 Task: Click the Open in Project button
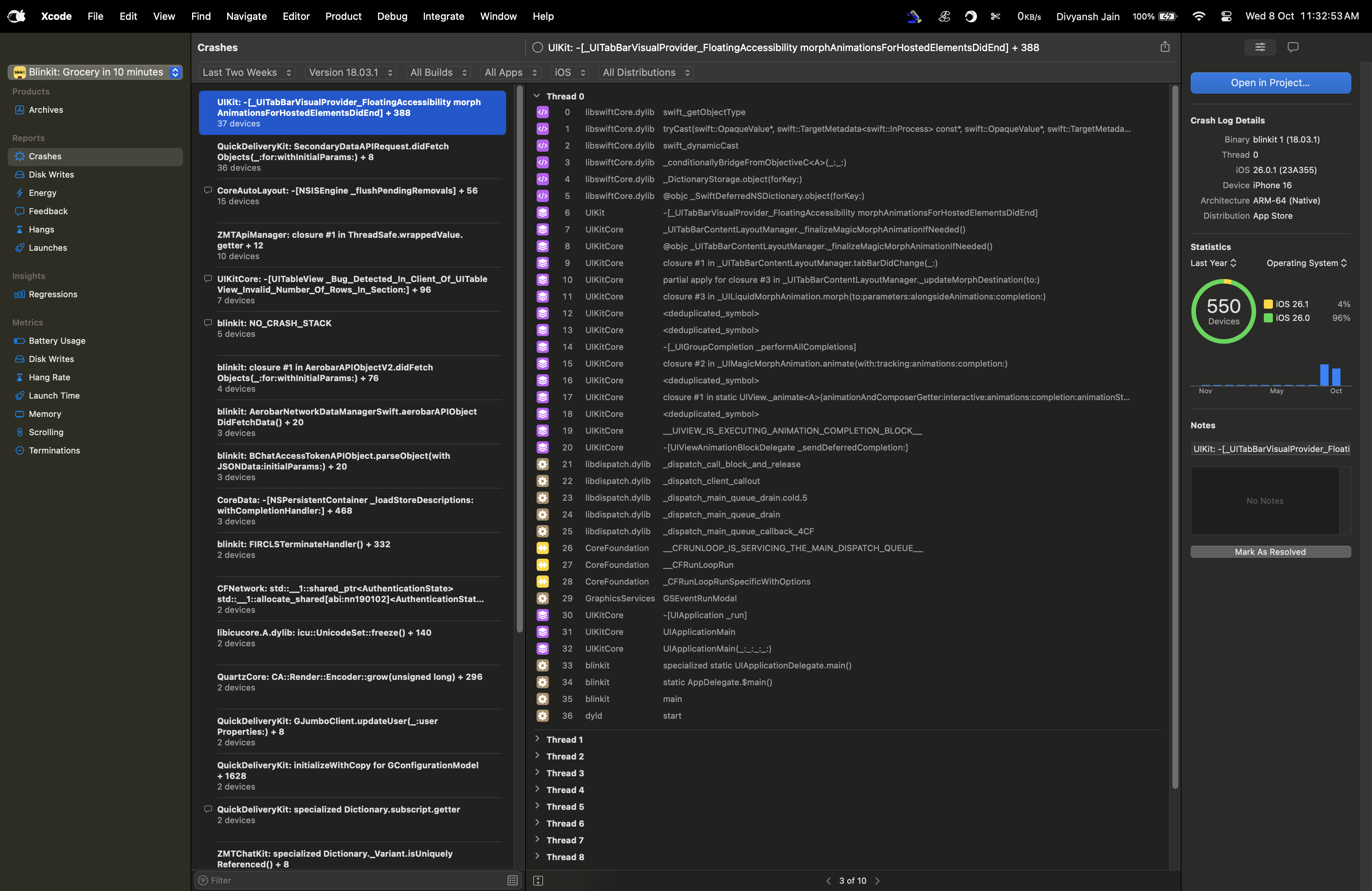pyautogui.click(x=1270, y=83)
